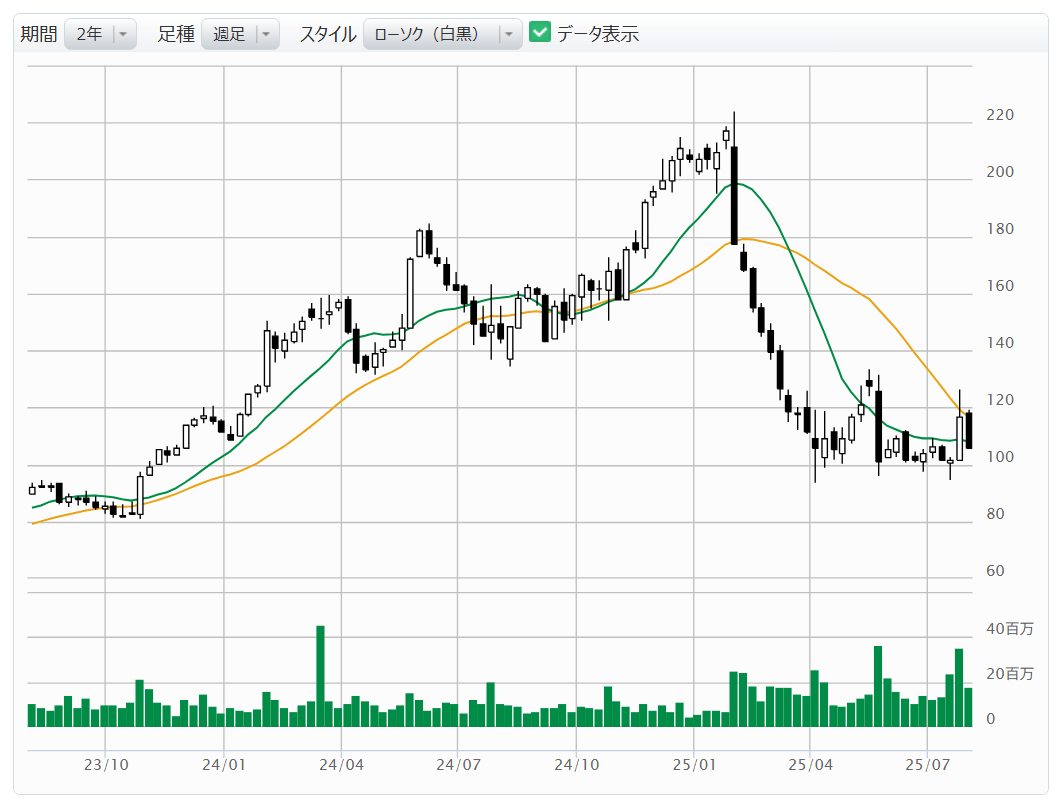Image resolution: width=1060 pixels, height=807 pixels.
Task: Click the 40百万 volume axis label
Action: pyautogui.click(x=1010, y=629)
